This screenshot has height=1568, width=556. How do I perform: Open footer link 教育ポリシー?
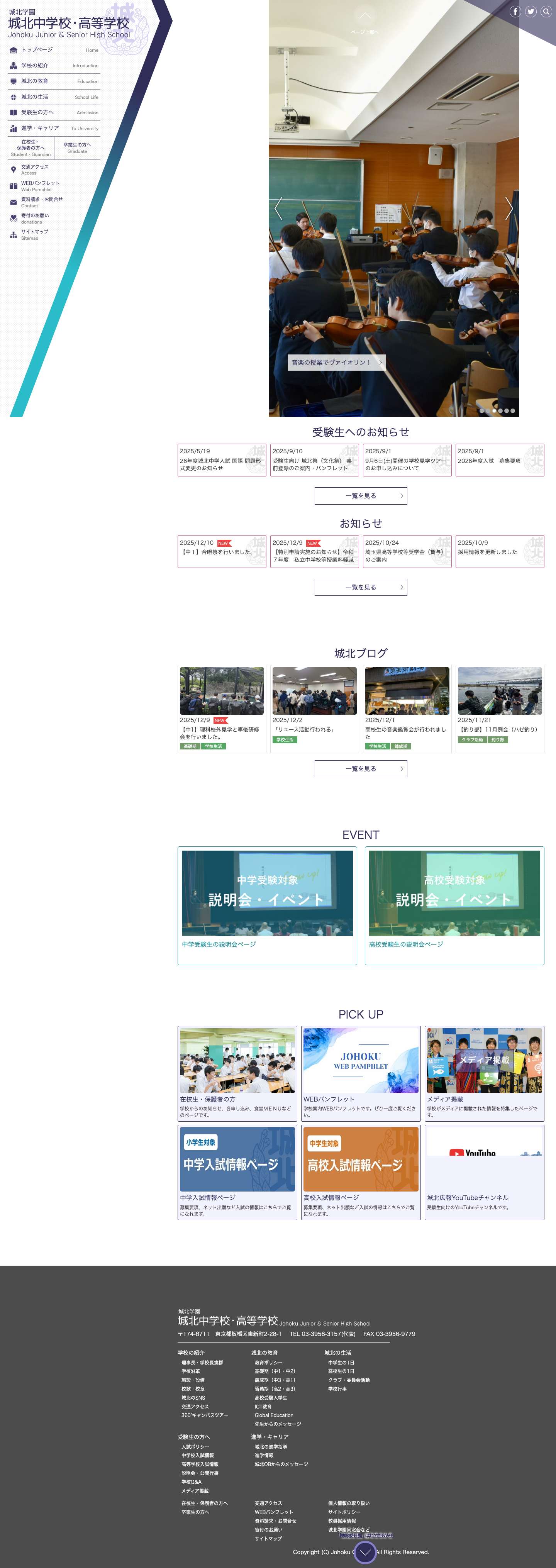269,1362
